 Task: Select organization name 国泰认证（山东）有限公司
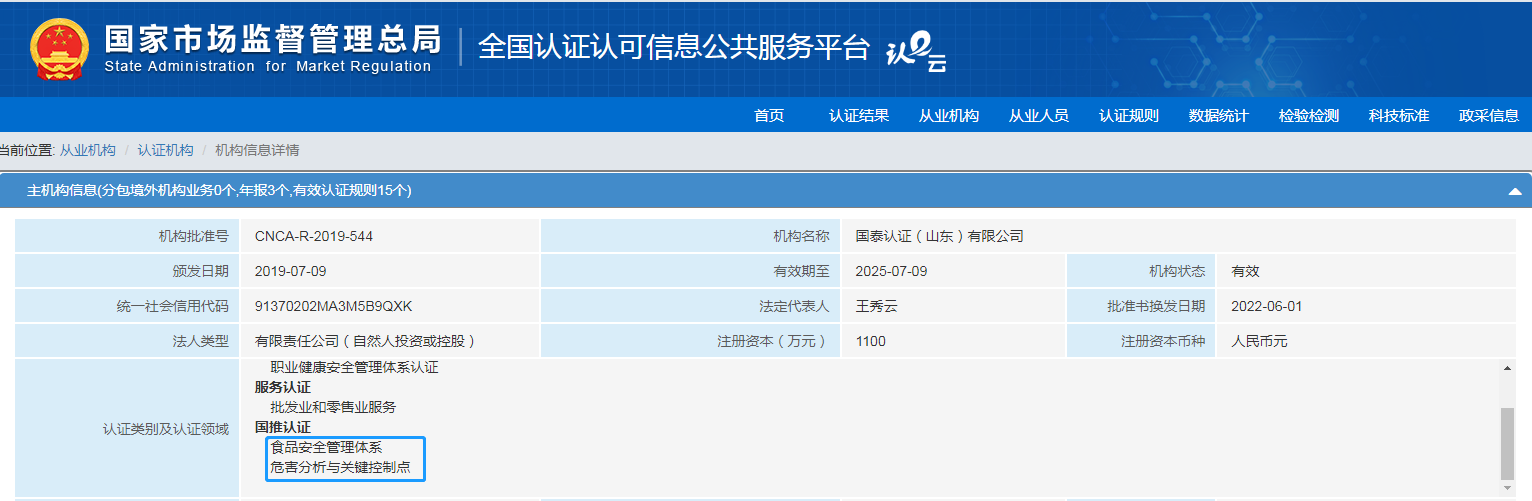click(940, 237)
